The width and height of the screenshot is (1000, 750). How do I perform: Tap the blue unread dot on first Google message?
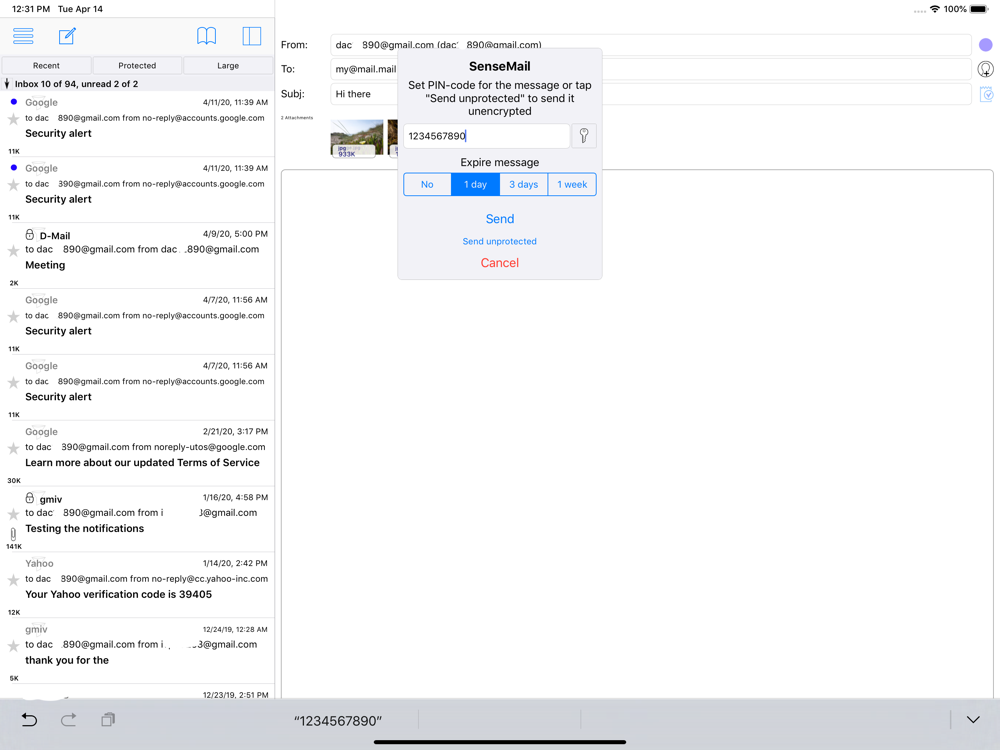(13, 101)
